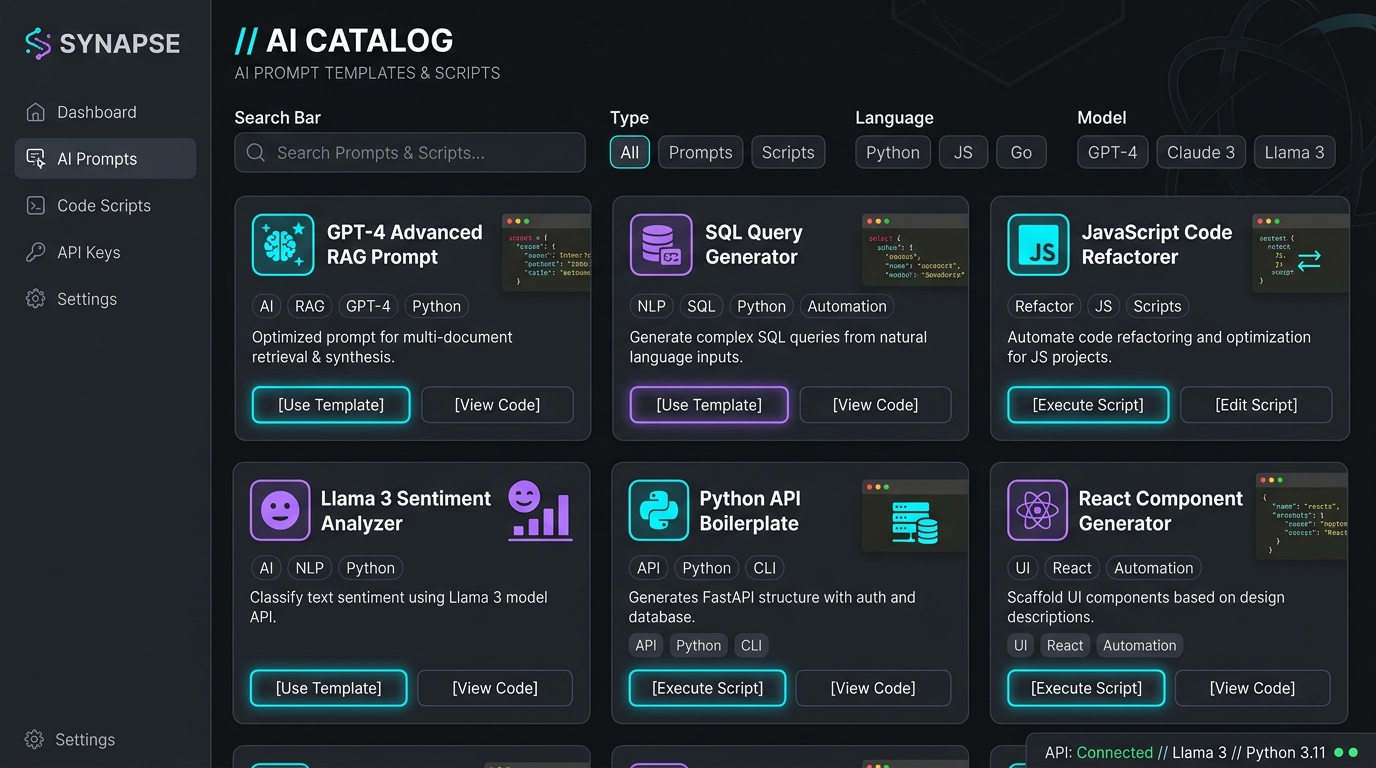The height and width of the screenshot is (768, 1376).
Task: Filter by GPT-4 model
Action: pyautogui.click(x=1113, y=153)
